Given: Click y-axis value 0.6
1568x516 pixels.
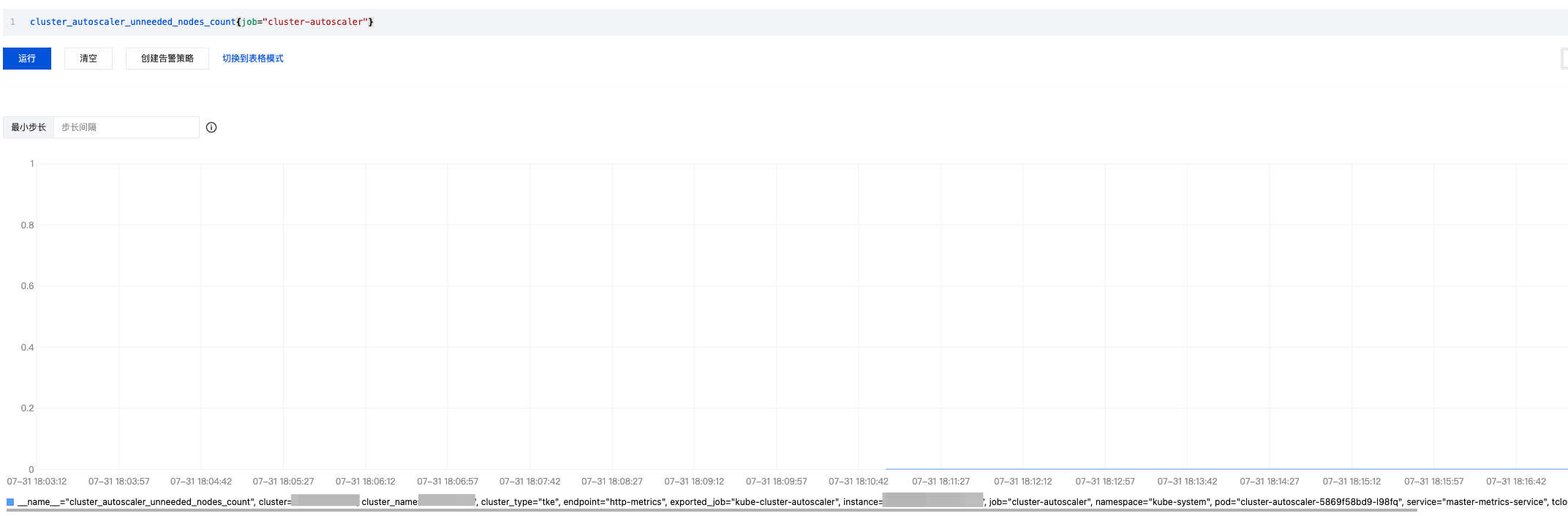Looking at the screenshot, I should tap(28, 286).
